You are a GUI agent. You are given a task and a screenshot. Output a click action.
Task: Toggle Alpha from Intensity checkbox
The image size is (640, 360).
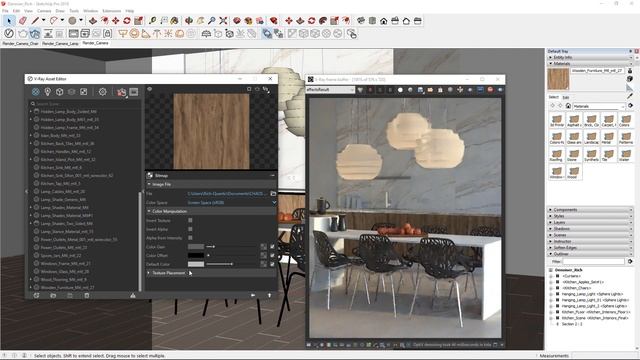pos(190,238)
